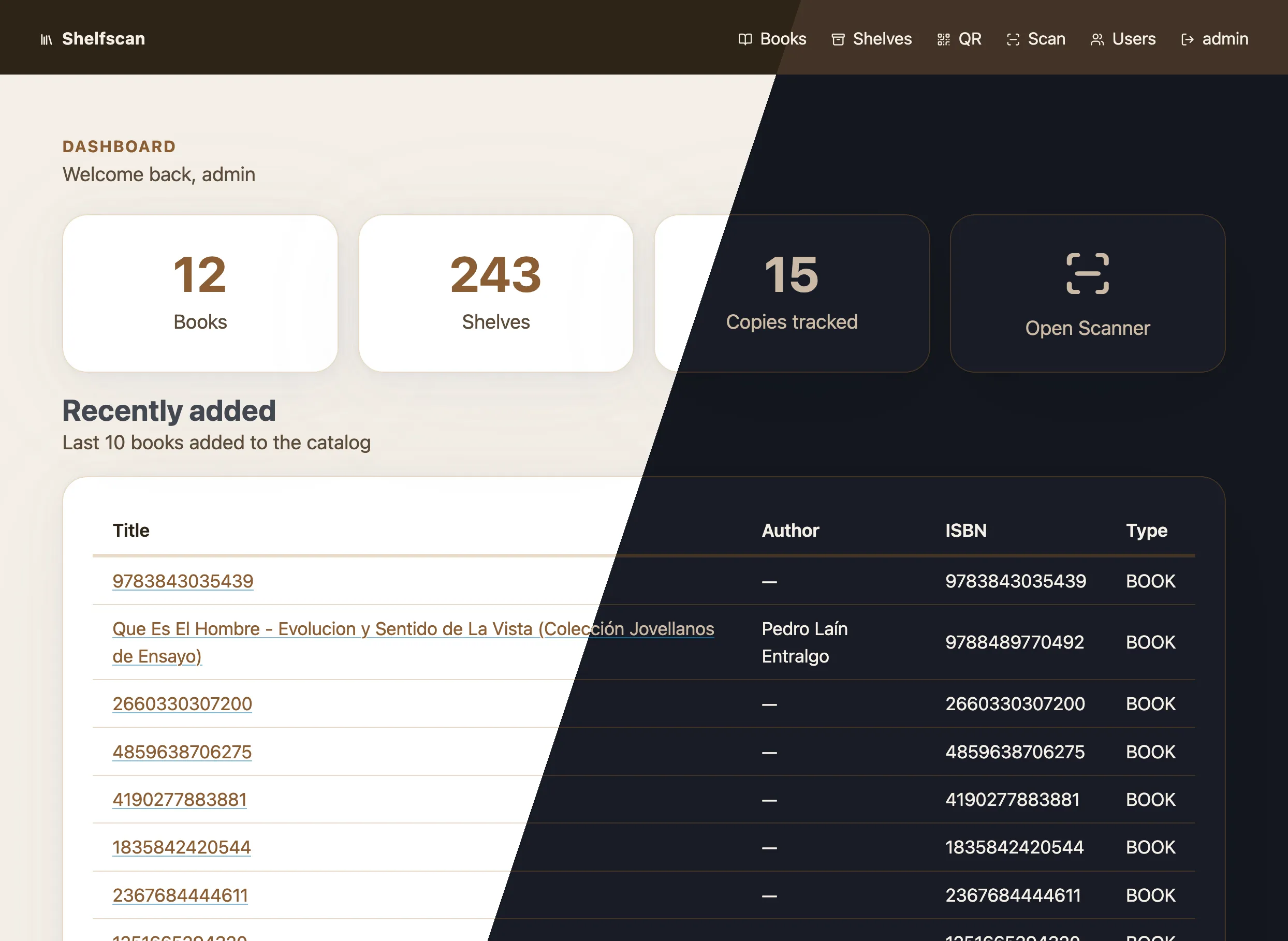1288x941 pixels.
Task: Open Que Es El Hombre book link
Action: tap(413, 642)
